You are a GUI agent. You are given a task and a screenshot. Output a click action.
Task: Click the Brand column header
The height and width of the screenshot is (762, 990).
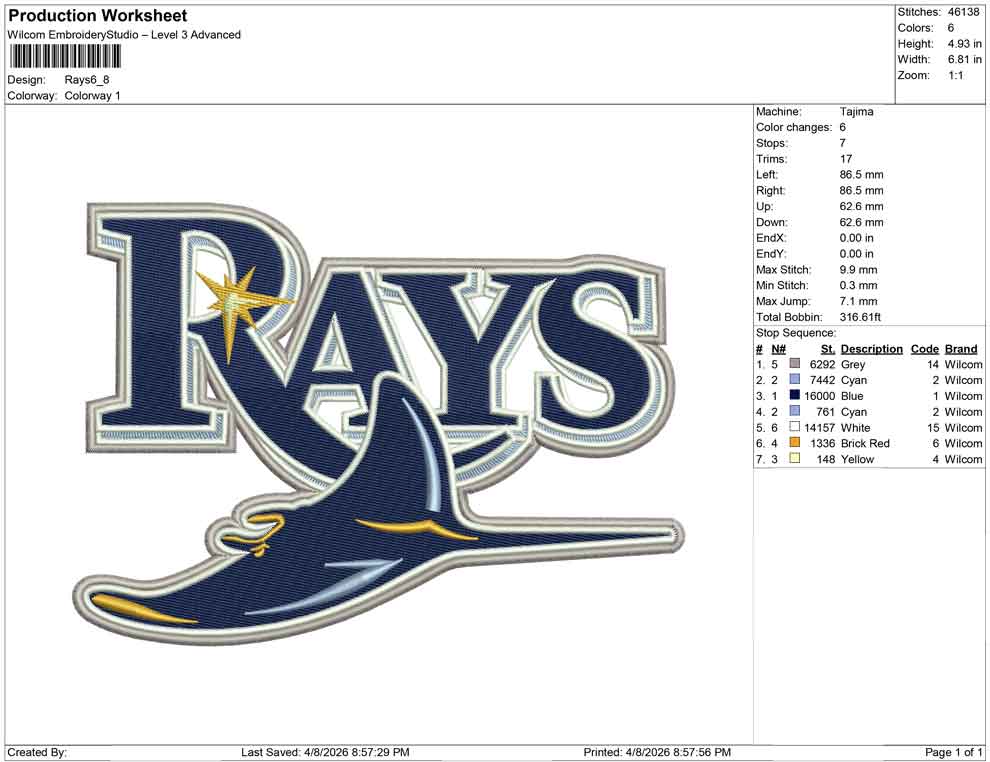960,349
